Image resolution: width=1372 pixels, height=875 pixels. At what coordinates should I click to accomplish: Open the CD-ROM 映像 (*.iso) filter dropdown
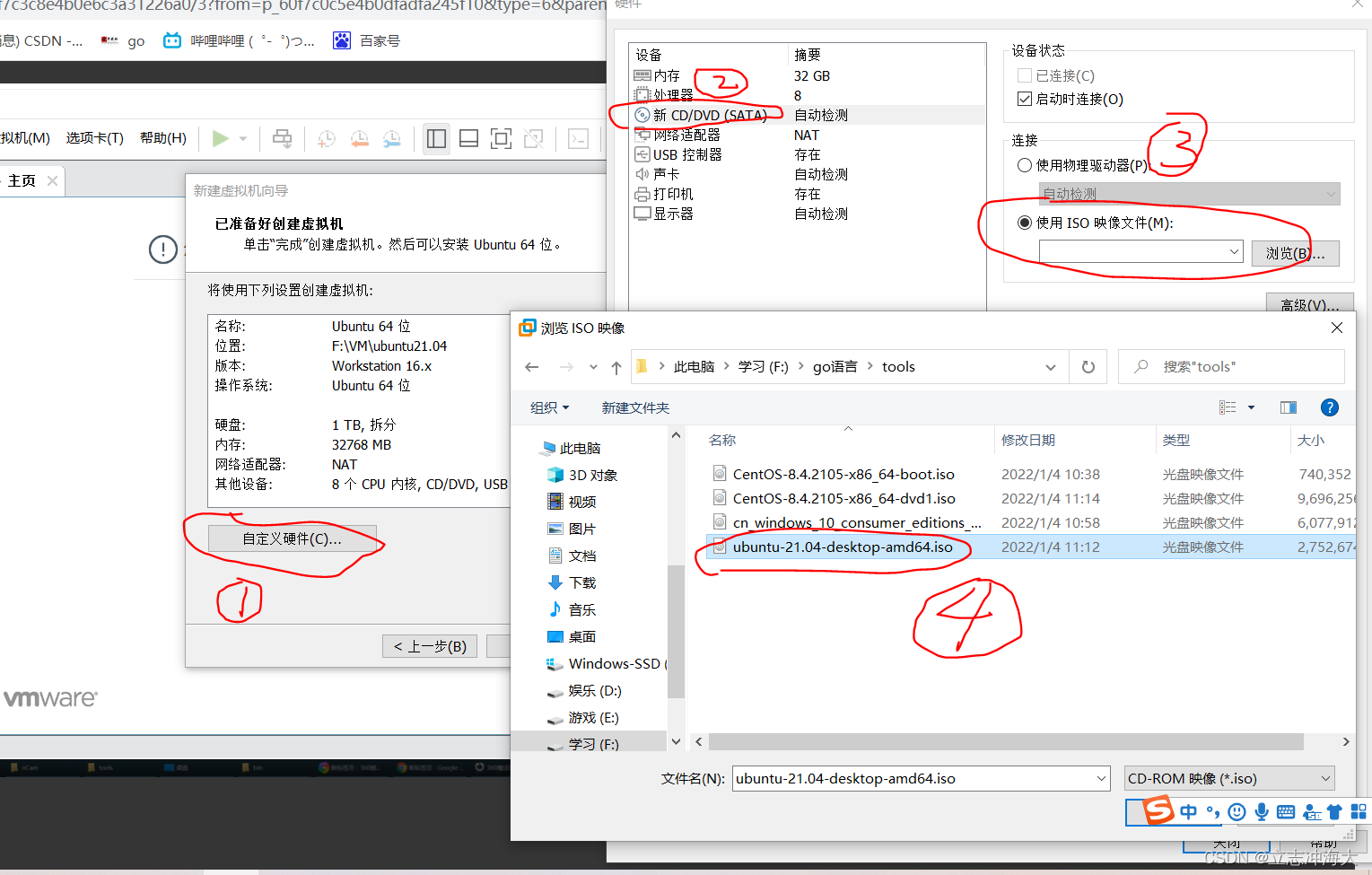1229,778
